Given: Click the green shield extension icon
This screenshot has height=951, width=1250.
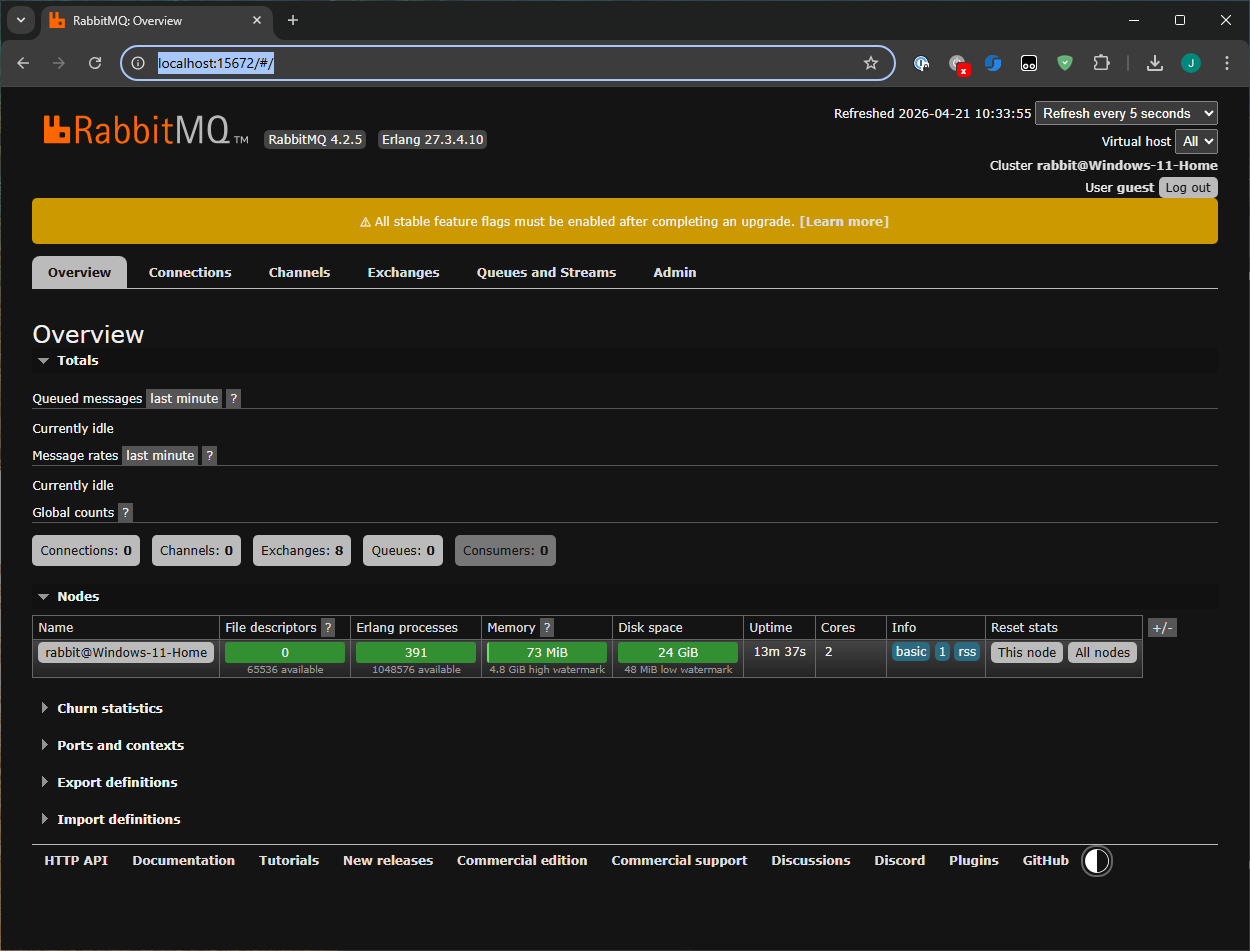Looking at the screenshot, I should (1065, 63).
